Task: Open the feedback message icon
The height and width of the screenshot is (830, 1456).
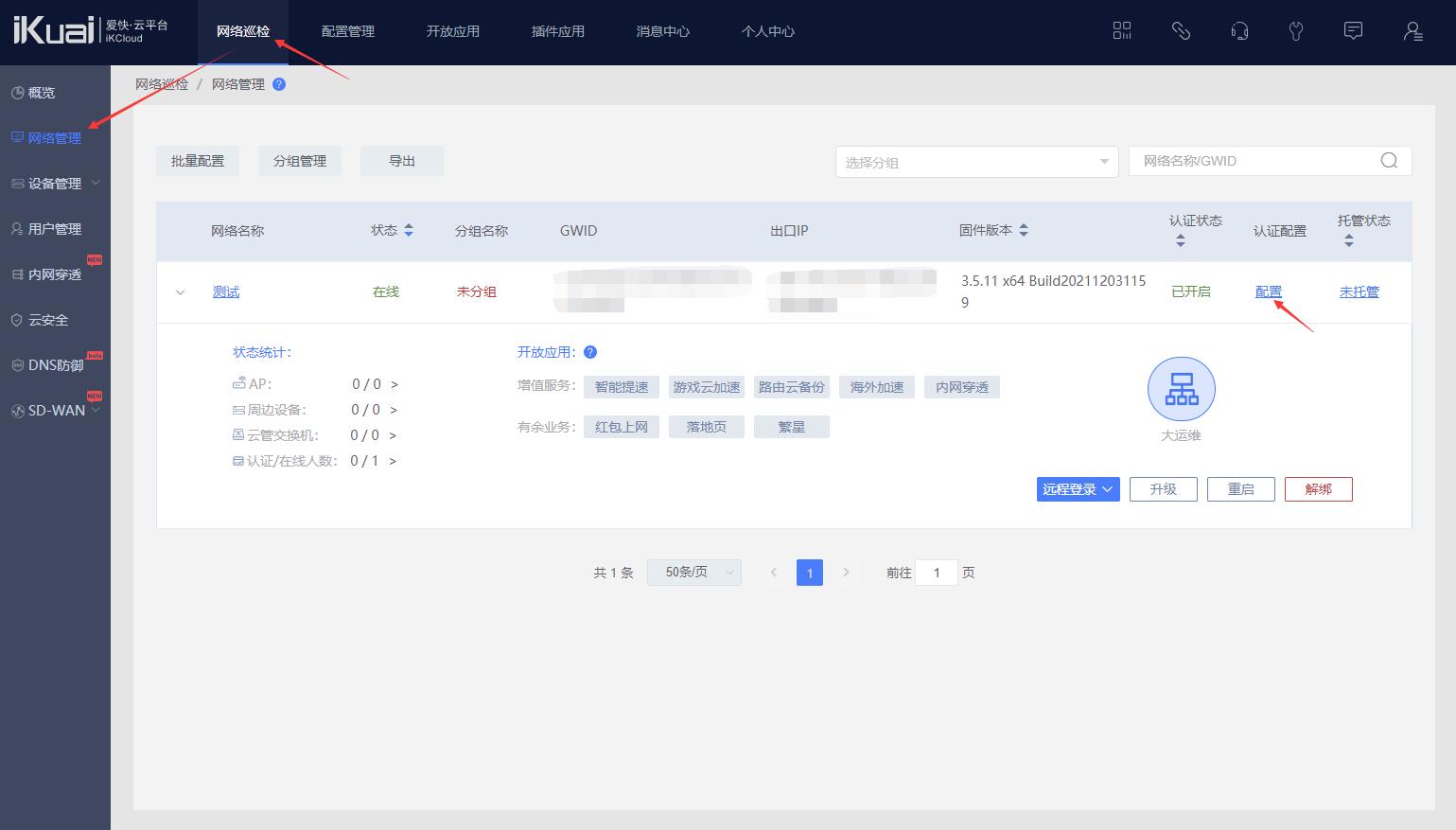Action: [x=1352, y=30]
